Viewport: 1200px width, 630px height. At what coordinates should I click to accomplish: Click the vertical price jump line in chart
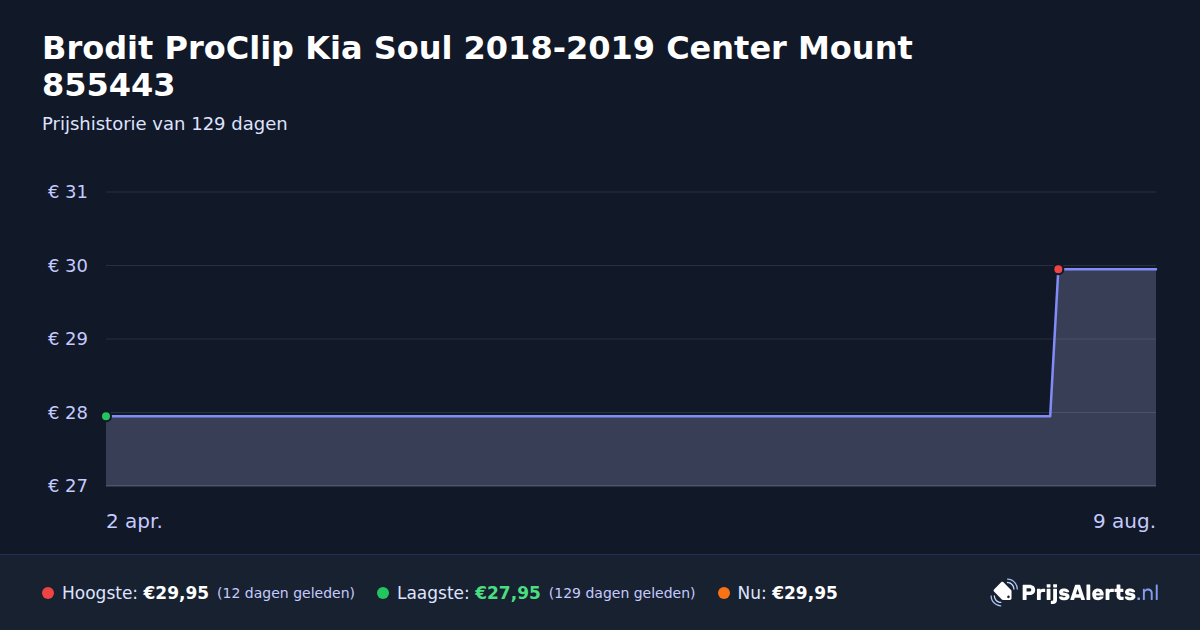[x=1054, y=342]
